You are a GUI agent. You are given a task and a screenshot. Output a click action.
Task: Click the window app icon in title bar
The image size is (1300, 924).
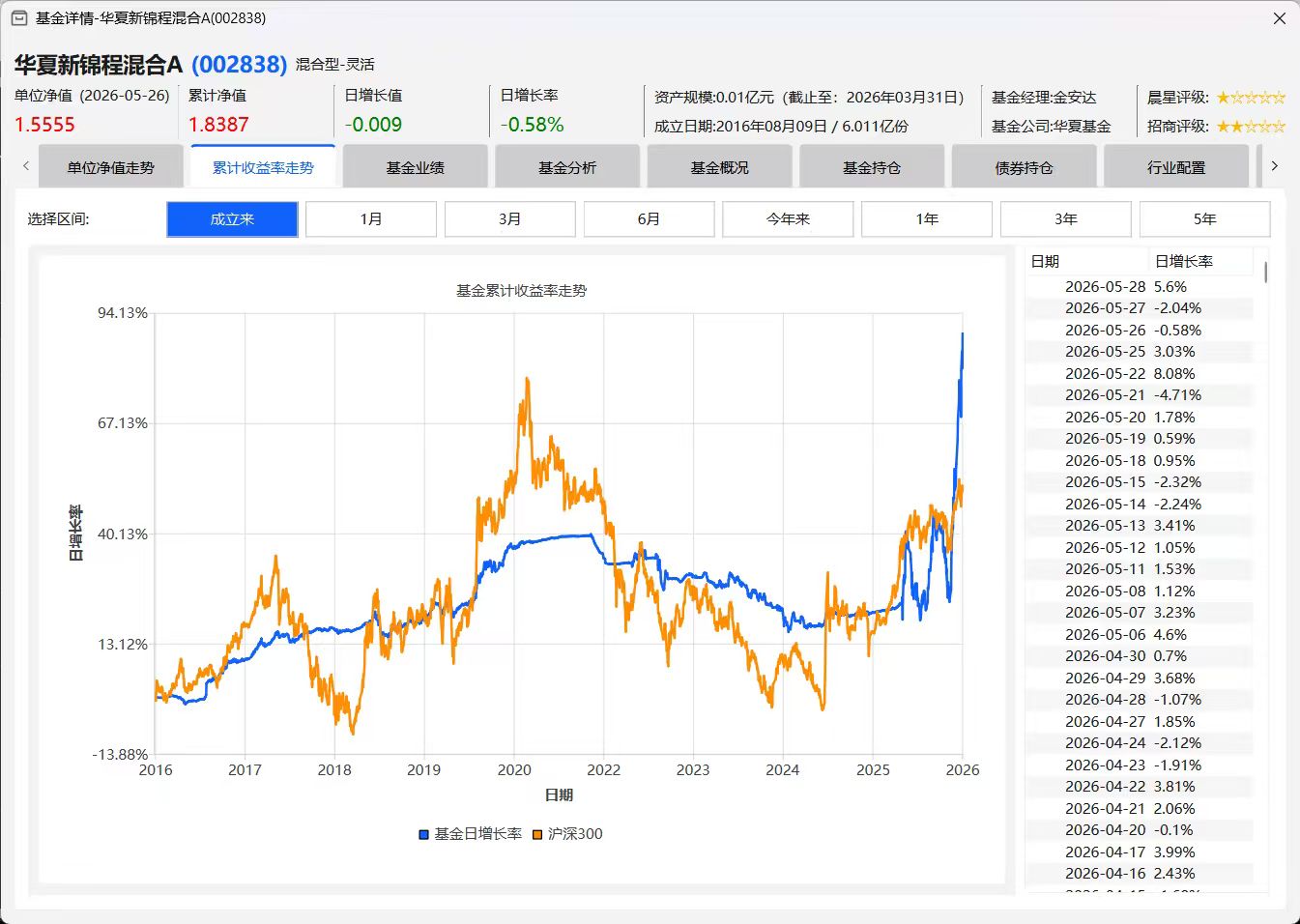point(18,18)
